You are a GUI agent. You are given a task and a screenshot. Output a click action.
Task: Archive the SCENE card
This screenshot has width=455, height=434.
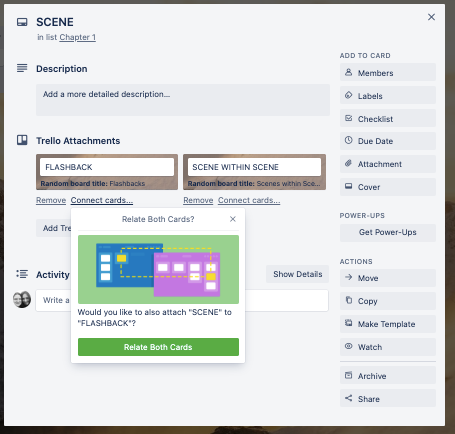(x=388, y=375)
